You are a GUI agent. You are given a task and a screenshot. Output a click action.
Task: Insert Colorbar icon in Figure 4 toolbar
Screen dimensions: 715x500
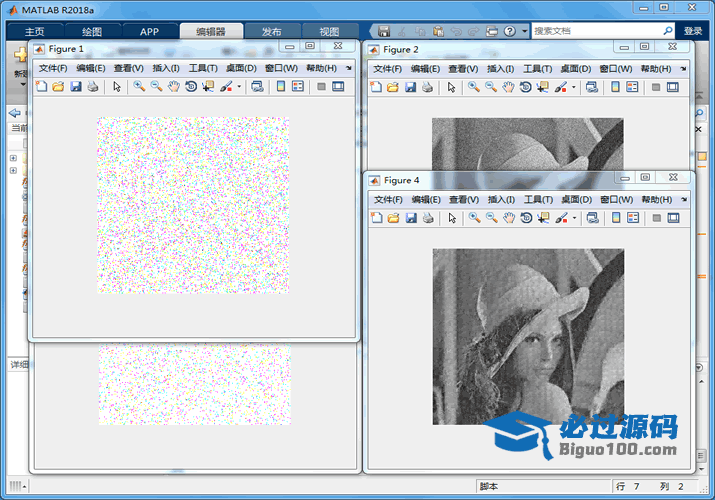[x=617, y=218]
